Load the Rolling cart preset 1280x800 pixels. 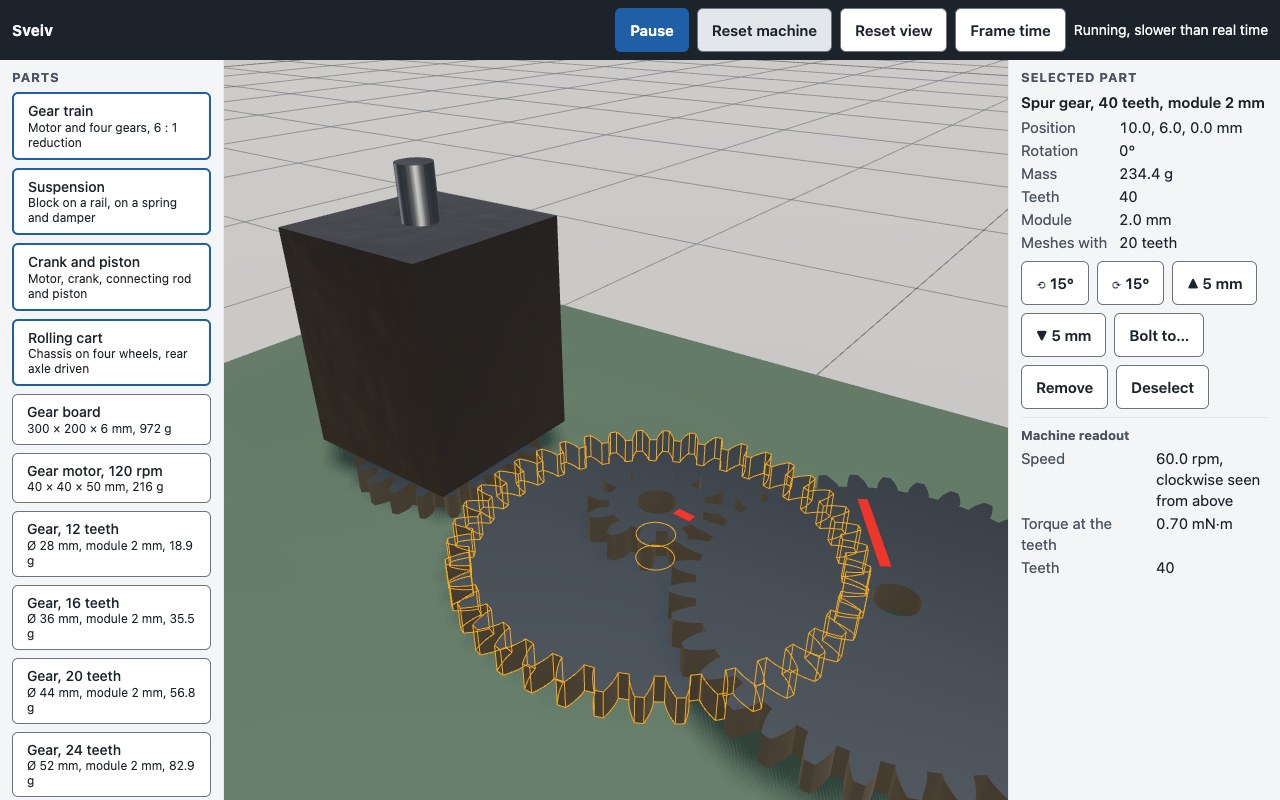(111, 352)
